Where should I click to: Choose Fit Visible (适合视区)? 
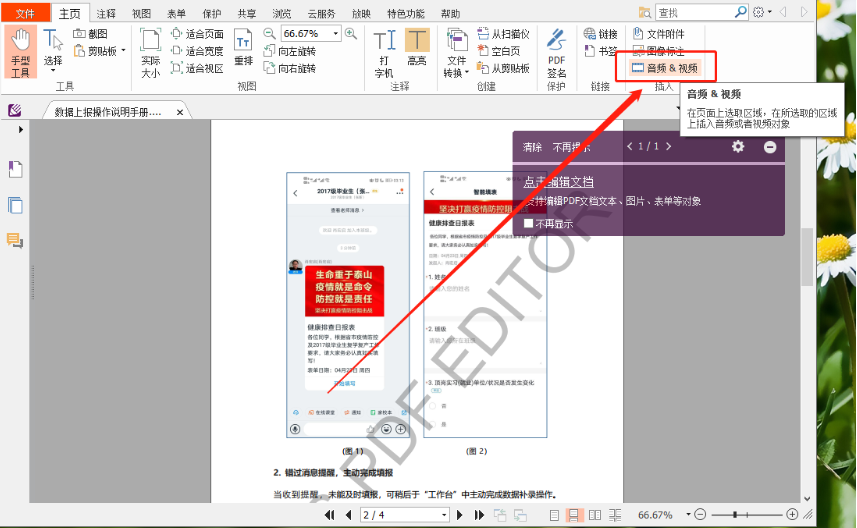[x=197, y=68]
